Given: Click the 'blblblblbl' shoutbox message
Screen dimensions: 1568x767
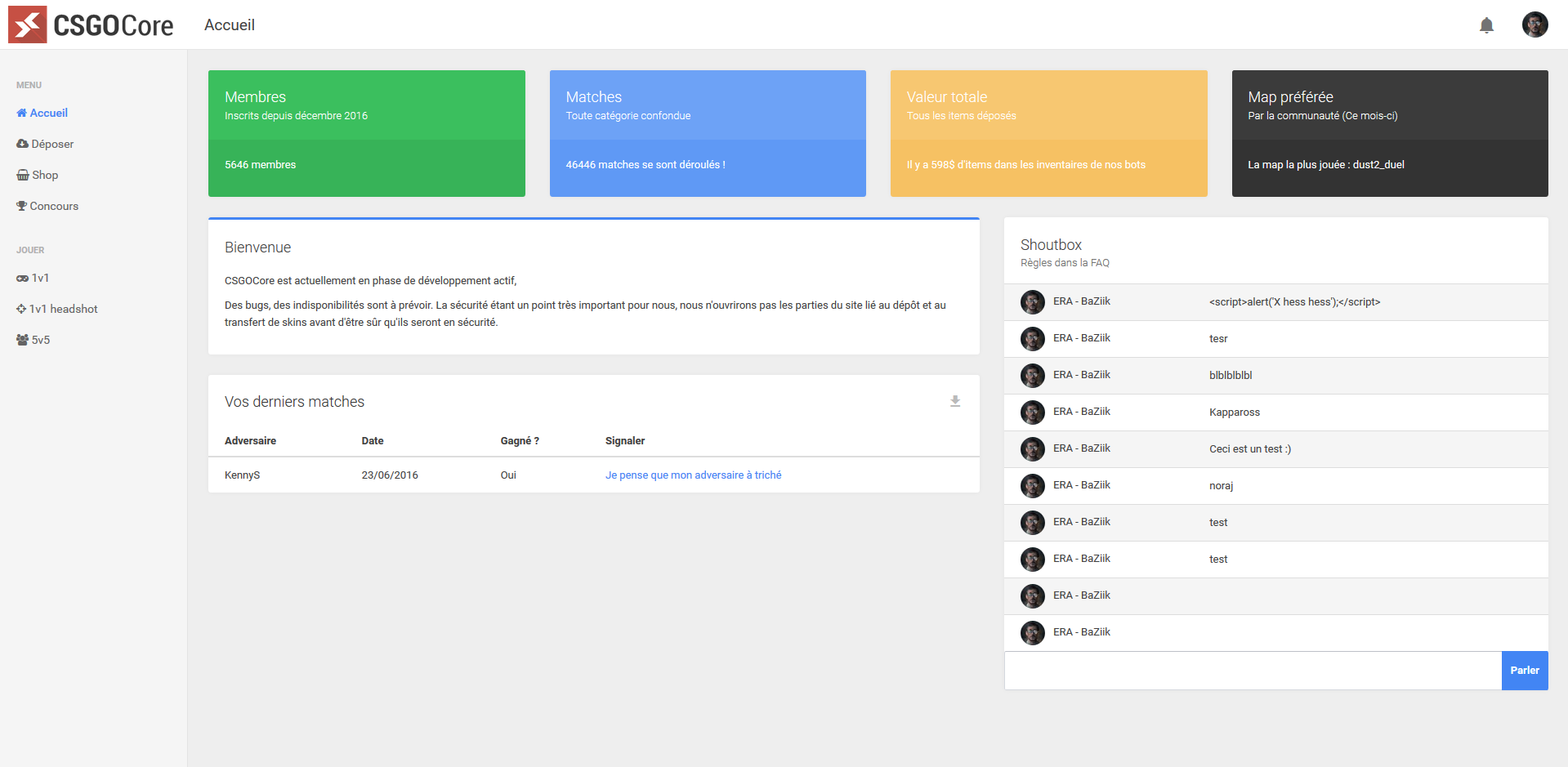Looking at the screenshot, I should (x=1231, y=376).
